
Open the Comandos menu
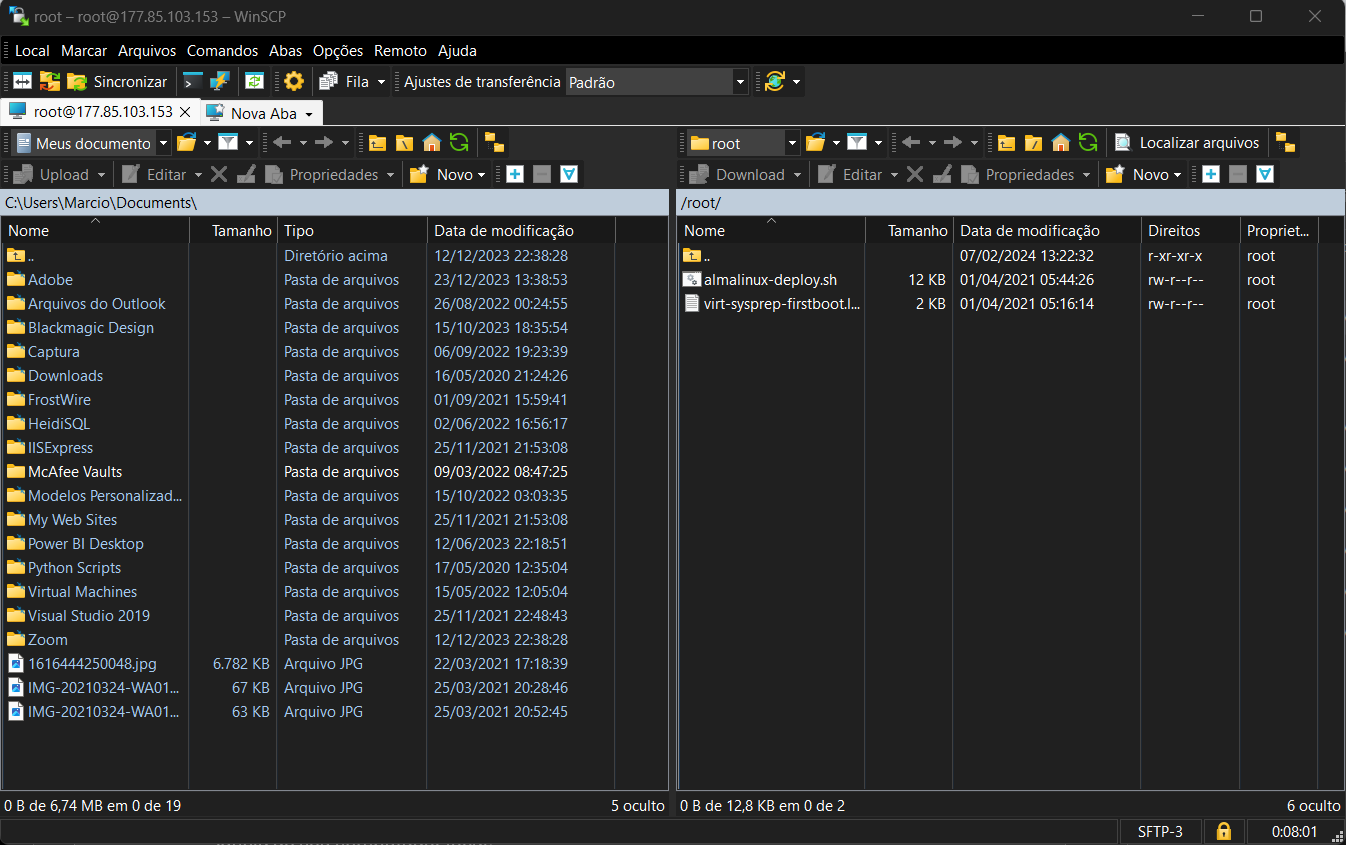222,51
